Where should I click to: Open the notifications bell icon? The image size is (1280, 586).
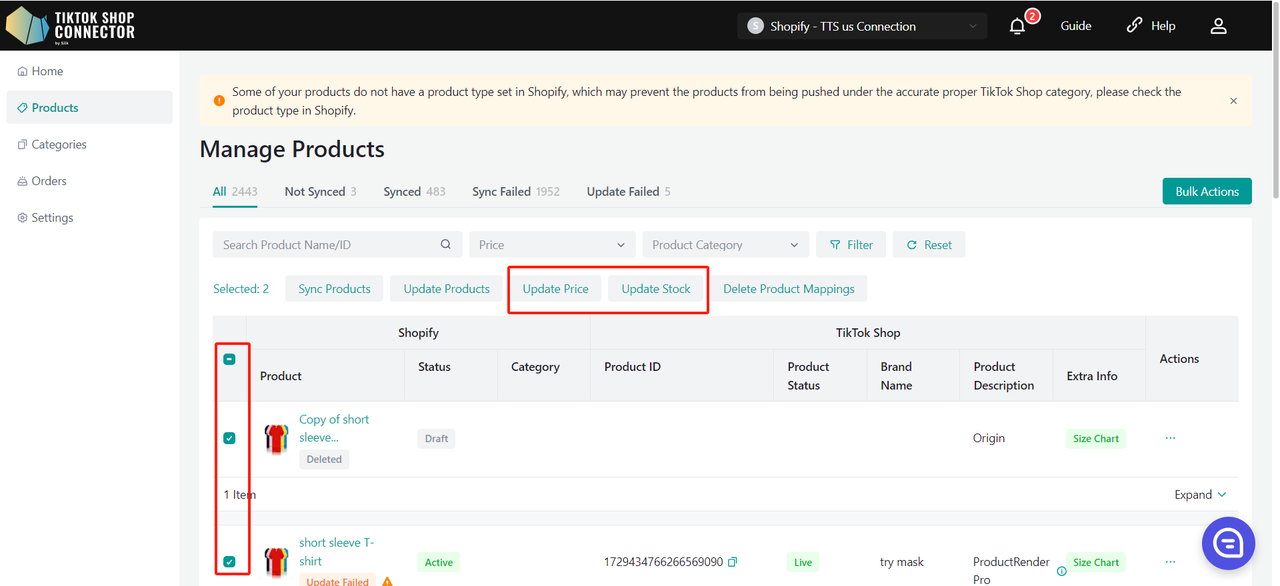(x=1017, y=27)
